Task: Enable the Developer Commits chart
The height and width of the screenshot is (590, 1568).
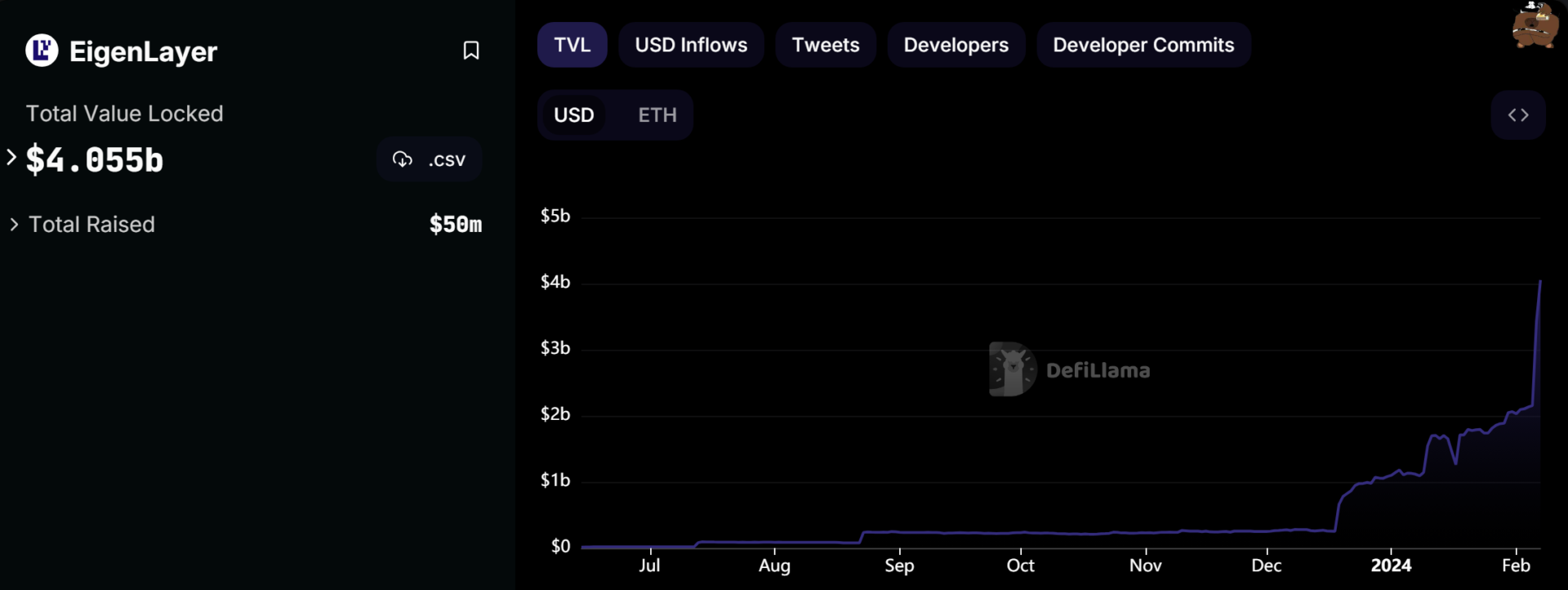Action: (1143, 45)
